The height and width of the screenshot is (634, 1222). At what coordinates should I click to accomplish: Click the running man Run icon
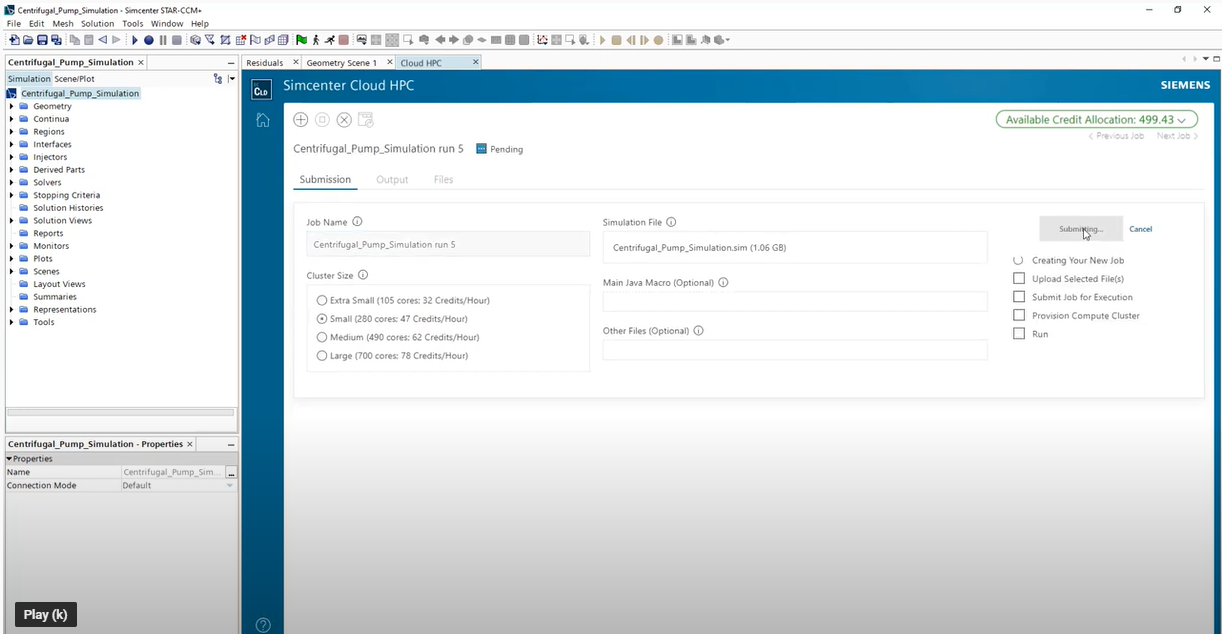click(x=315, y=40)
